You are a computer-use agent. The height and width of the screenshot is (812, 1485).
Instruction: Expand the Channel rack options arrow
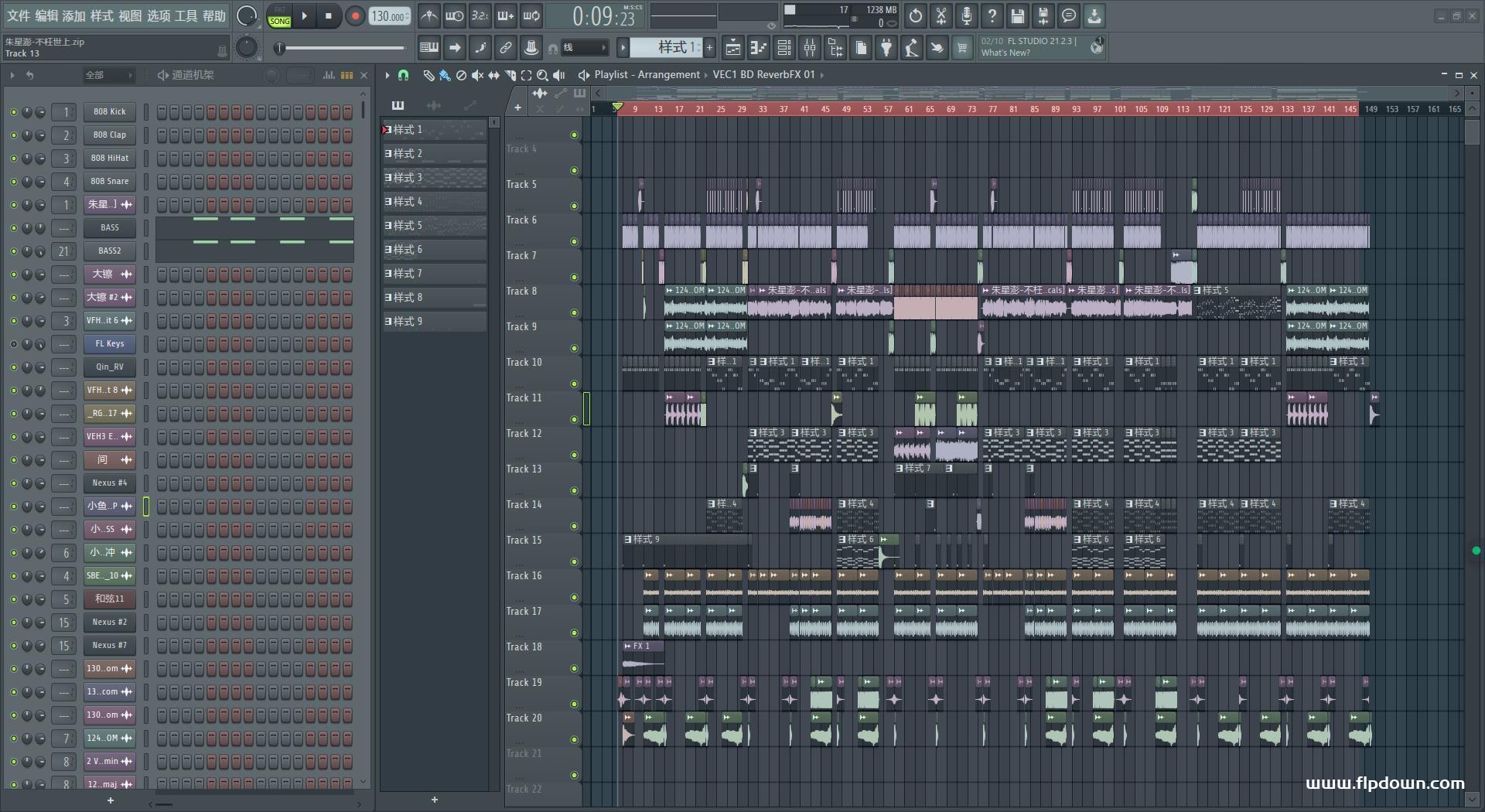12,75
